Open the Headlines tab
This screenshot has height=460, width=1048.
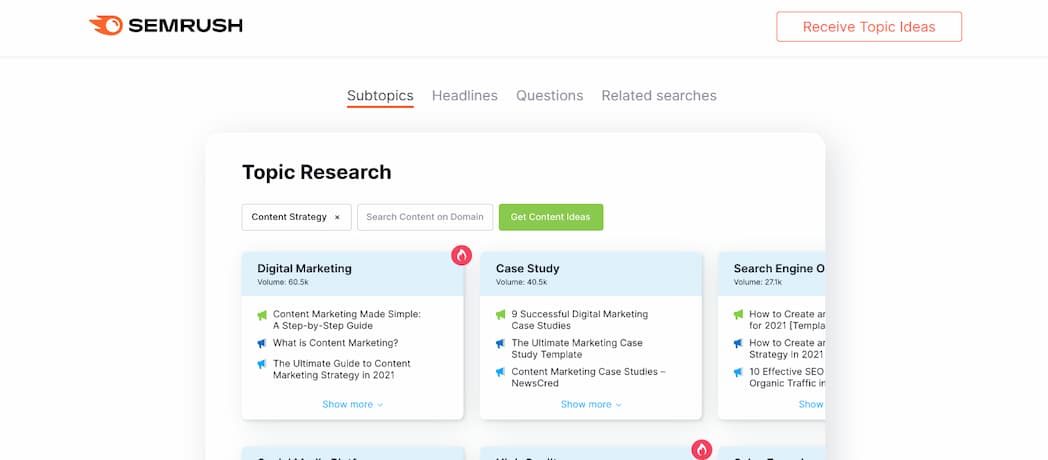click(465, 96)
